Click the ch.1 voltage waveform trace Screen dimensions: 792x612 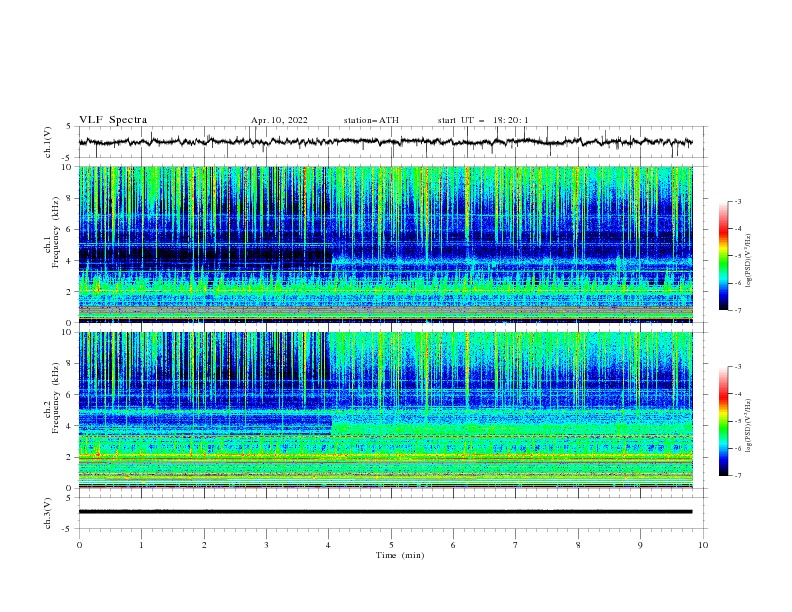coord(385,142)
